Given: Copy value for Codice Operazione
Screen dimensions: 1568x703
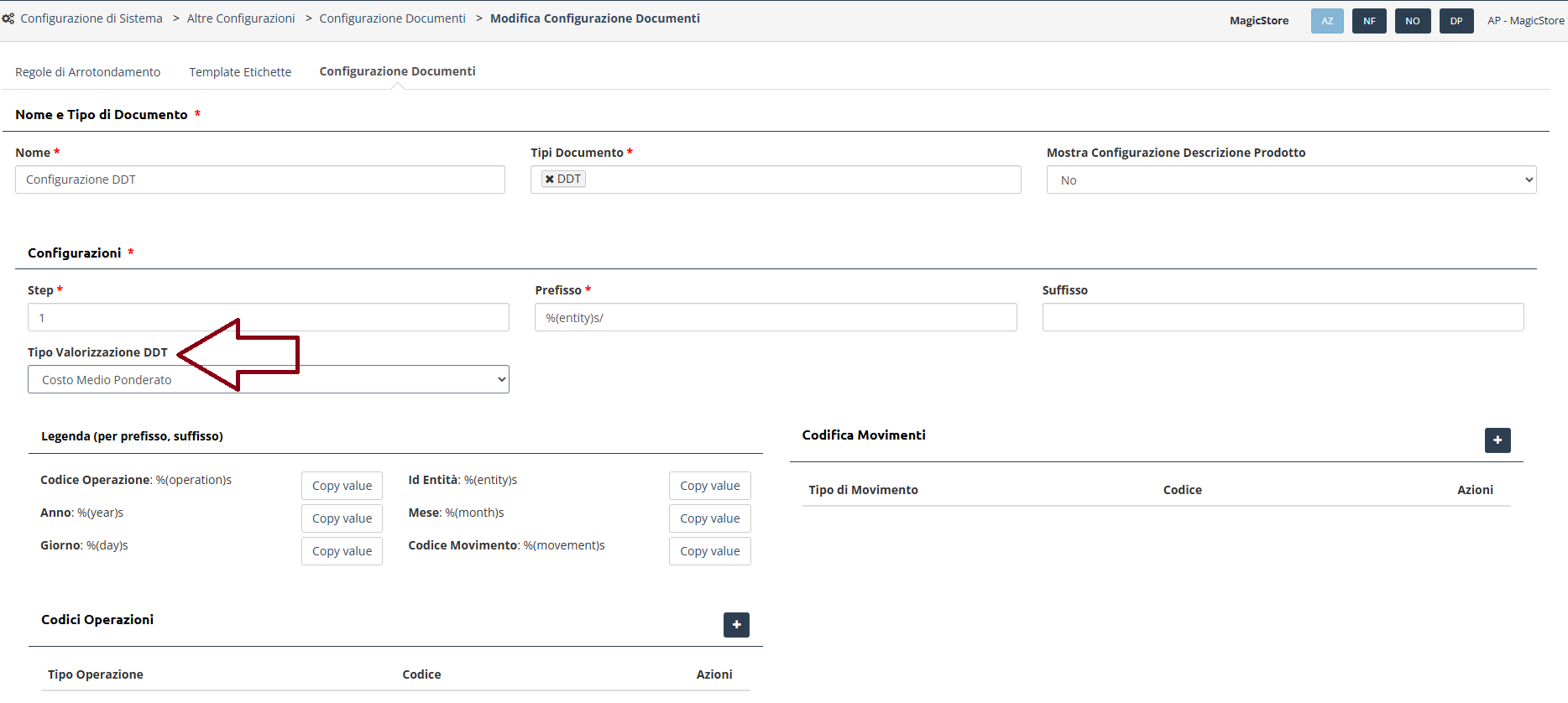Looking at the screenshot, I should (x=342, y=486).
